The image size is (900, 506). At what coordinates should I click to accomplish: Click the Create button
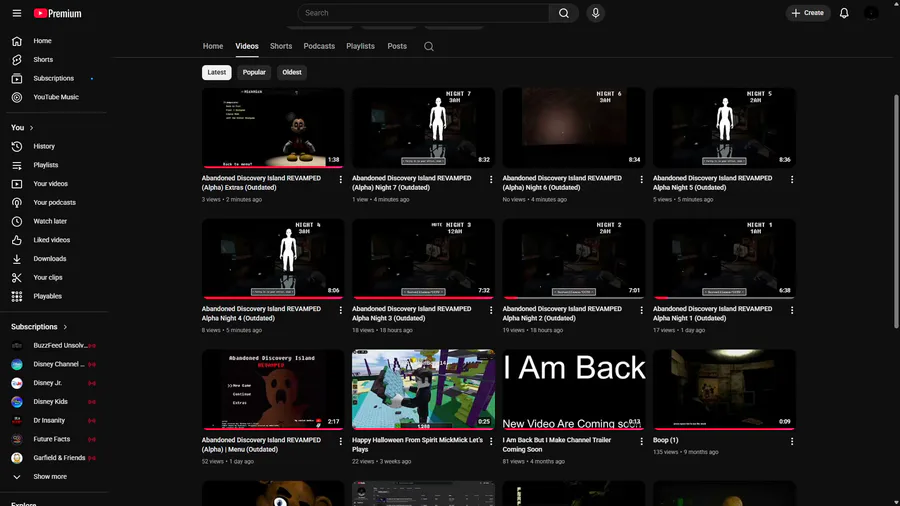point(808,13)
